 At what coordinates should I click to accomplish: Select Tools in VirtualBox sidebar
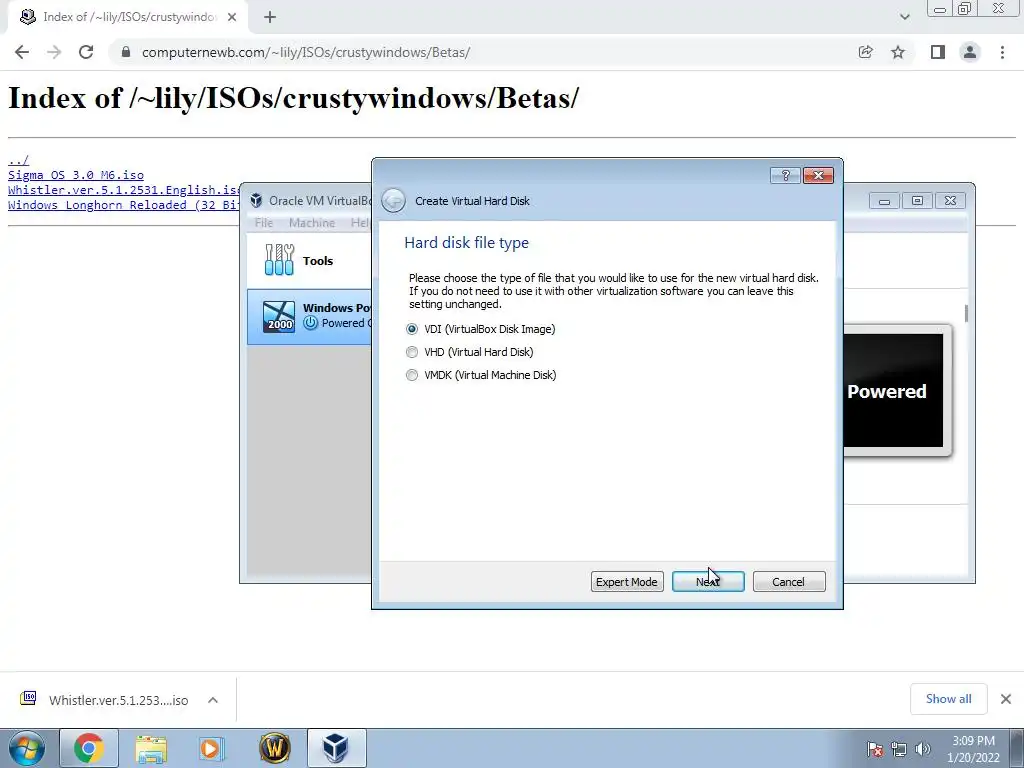tap(309, 260)
